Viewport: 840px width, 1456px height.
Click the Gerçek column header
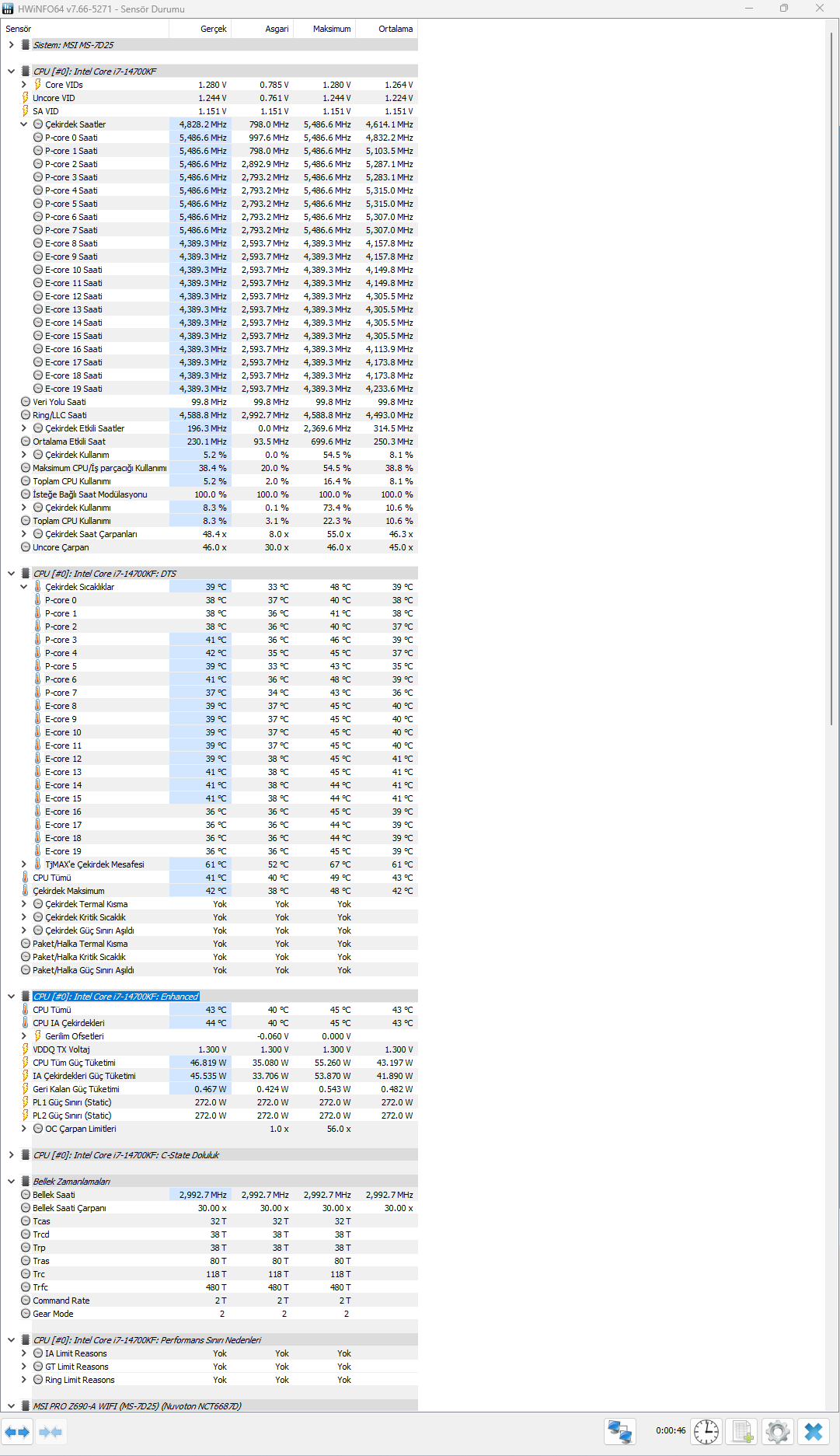[x=200, y=29]
